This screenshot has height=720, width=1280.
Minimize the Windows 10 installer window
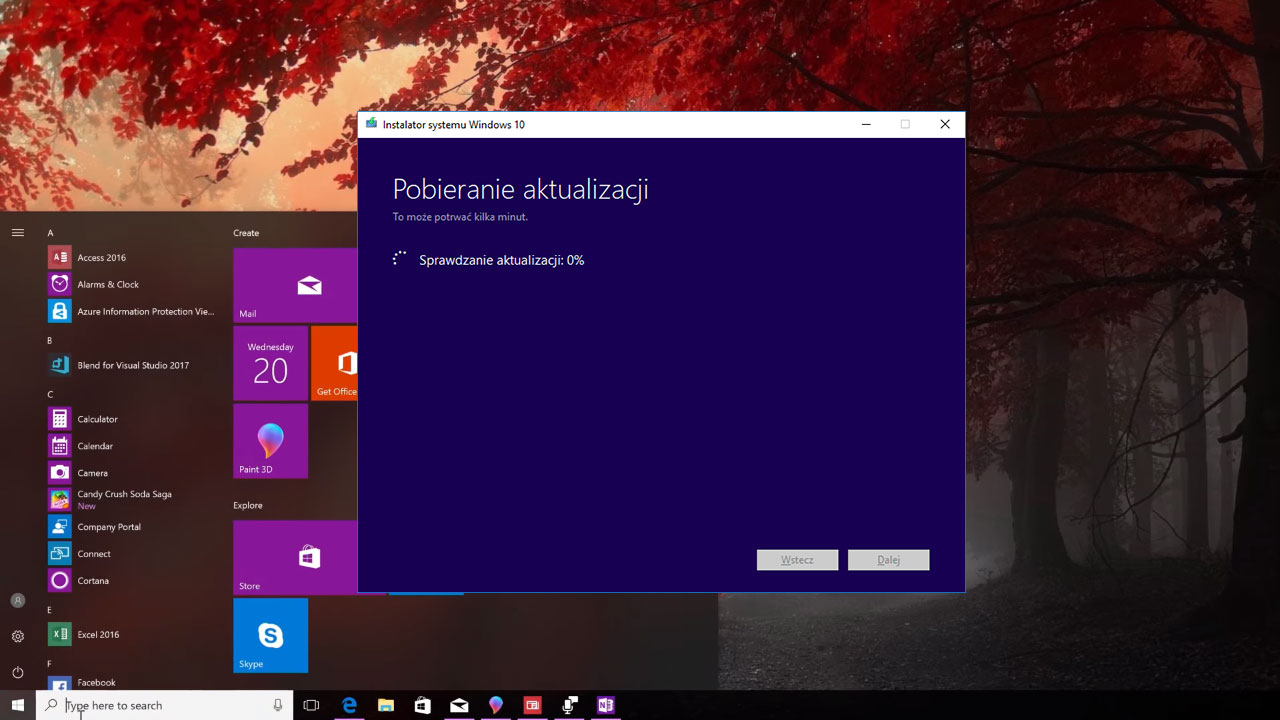tap(866, 124)
